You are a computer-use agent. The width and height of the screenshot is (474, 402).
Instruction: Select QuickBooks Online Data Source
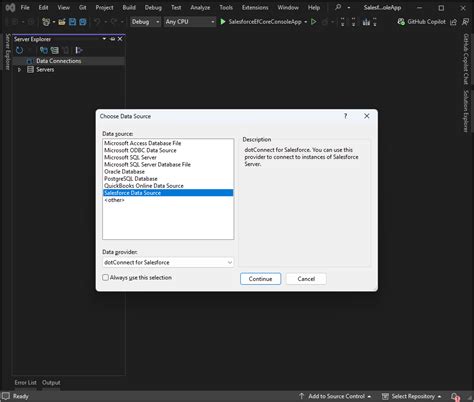tap(168, 186)
